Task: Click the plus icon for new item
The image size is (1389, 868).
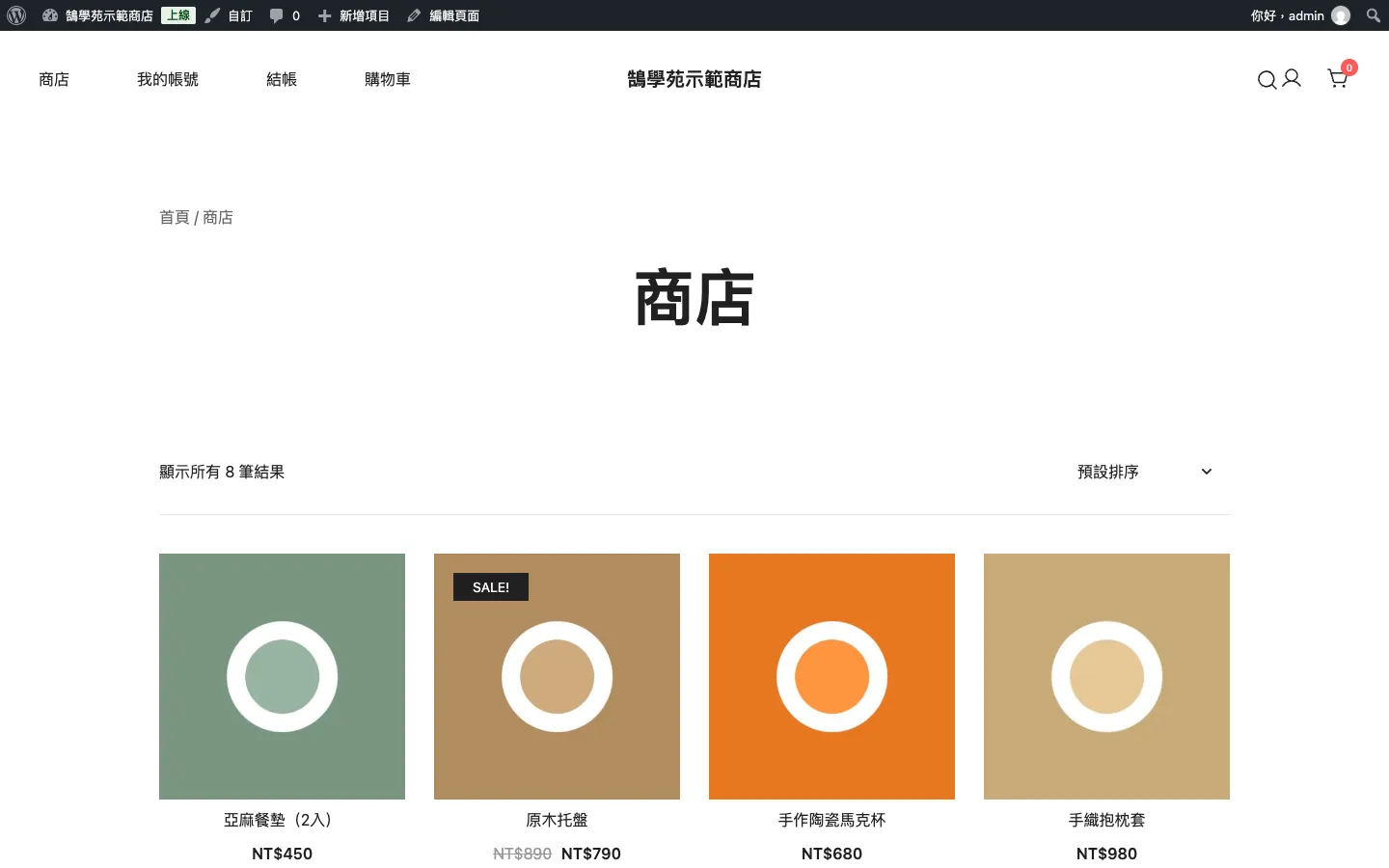Action: coord(325,15)
